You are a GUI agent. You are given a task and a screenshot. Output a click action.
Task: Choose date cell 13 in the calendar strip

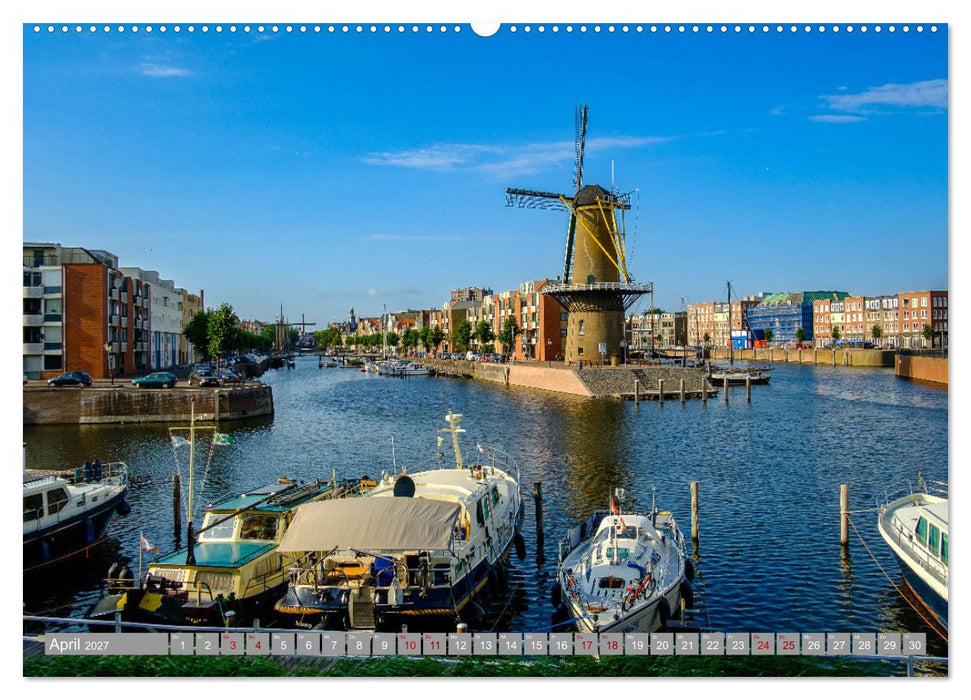[x=486, y=644]
